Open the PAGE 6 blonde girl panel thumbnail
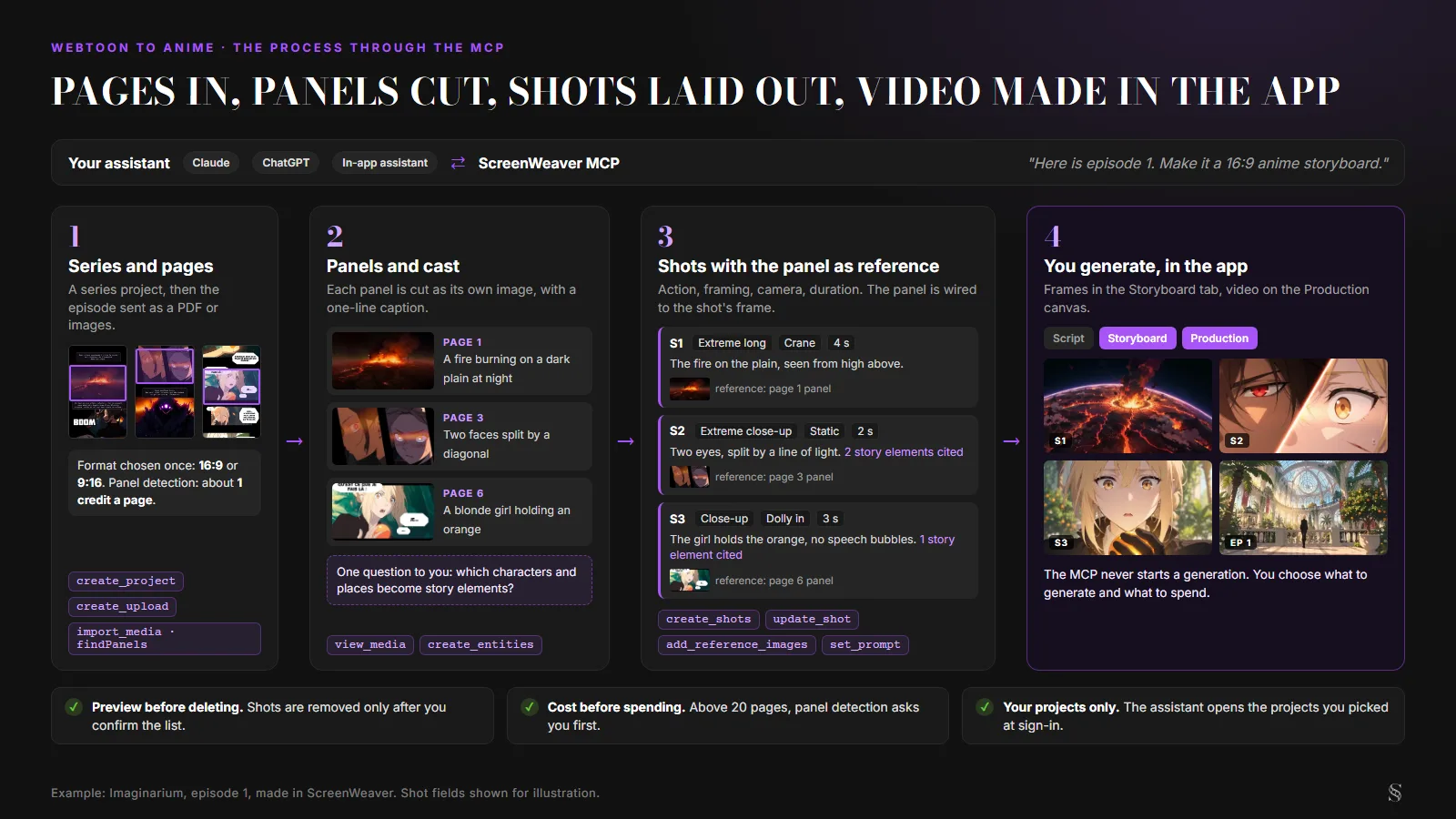The height and width of the screenshot is (819, 1456). pyautogui.click(x=383, y=511)
